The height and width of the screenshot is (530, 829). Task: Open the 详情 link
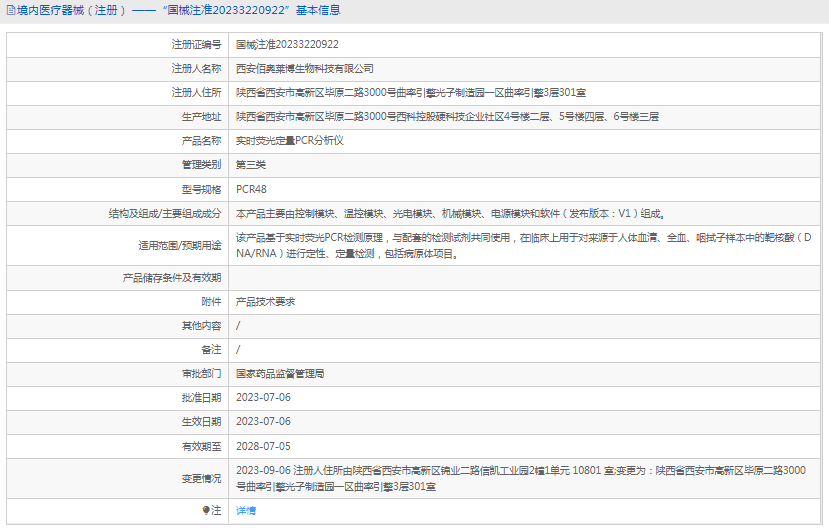[246, 510]
